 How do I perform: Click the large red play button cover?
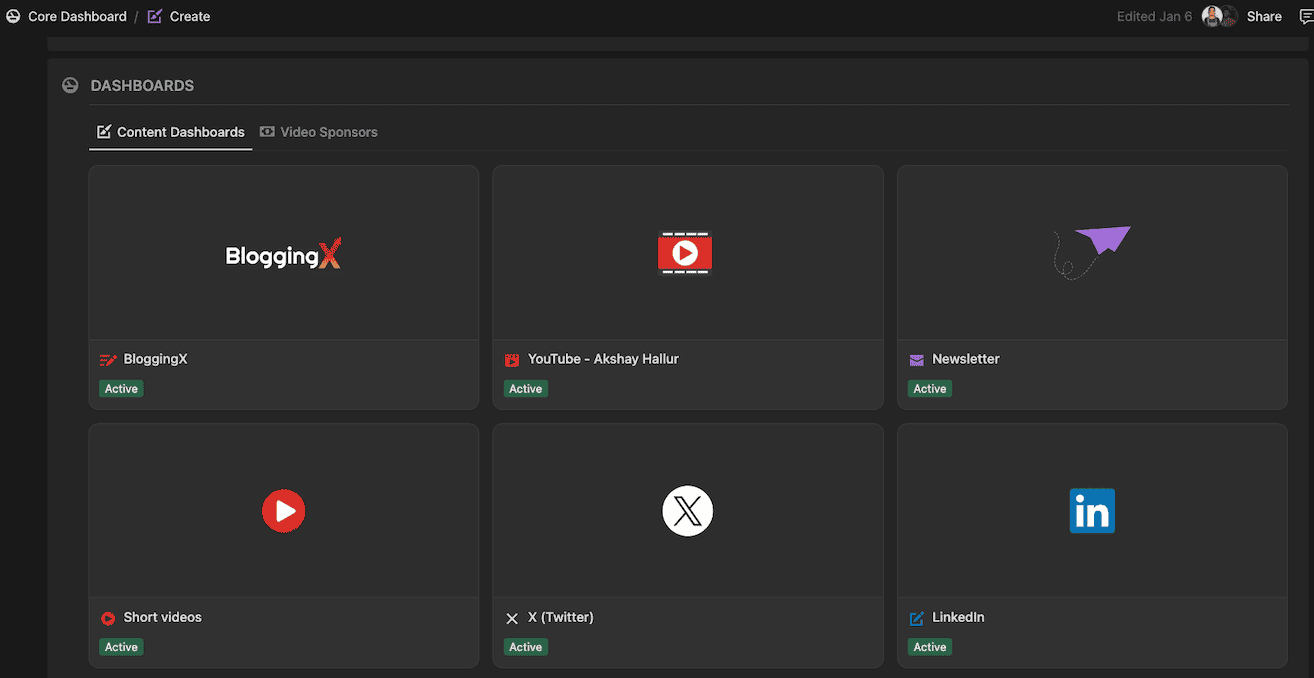coord(284,511)
